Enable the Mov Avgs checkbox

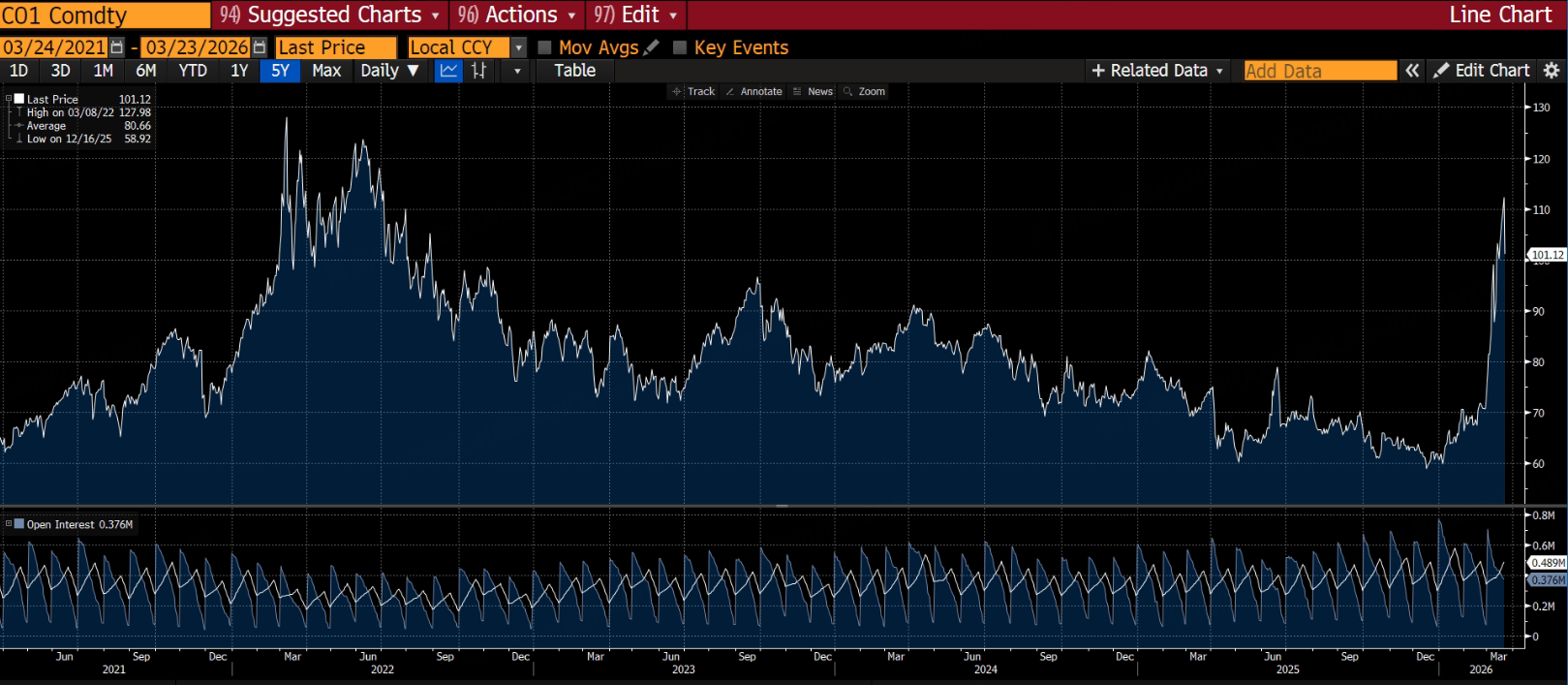pyautogui.click(x=544, y=47)
